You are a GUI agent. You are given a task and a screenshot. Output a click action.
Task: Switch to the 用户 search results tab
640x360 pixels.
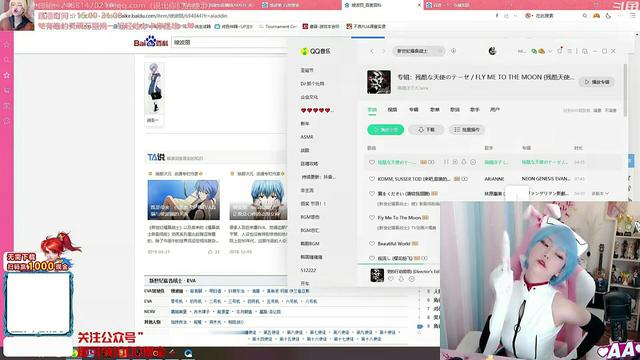(495, 109)
